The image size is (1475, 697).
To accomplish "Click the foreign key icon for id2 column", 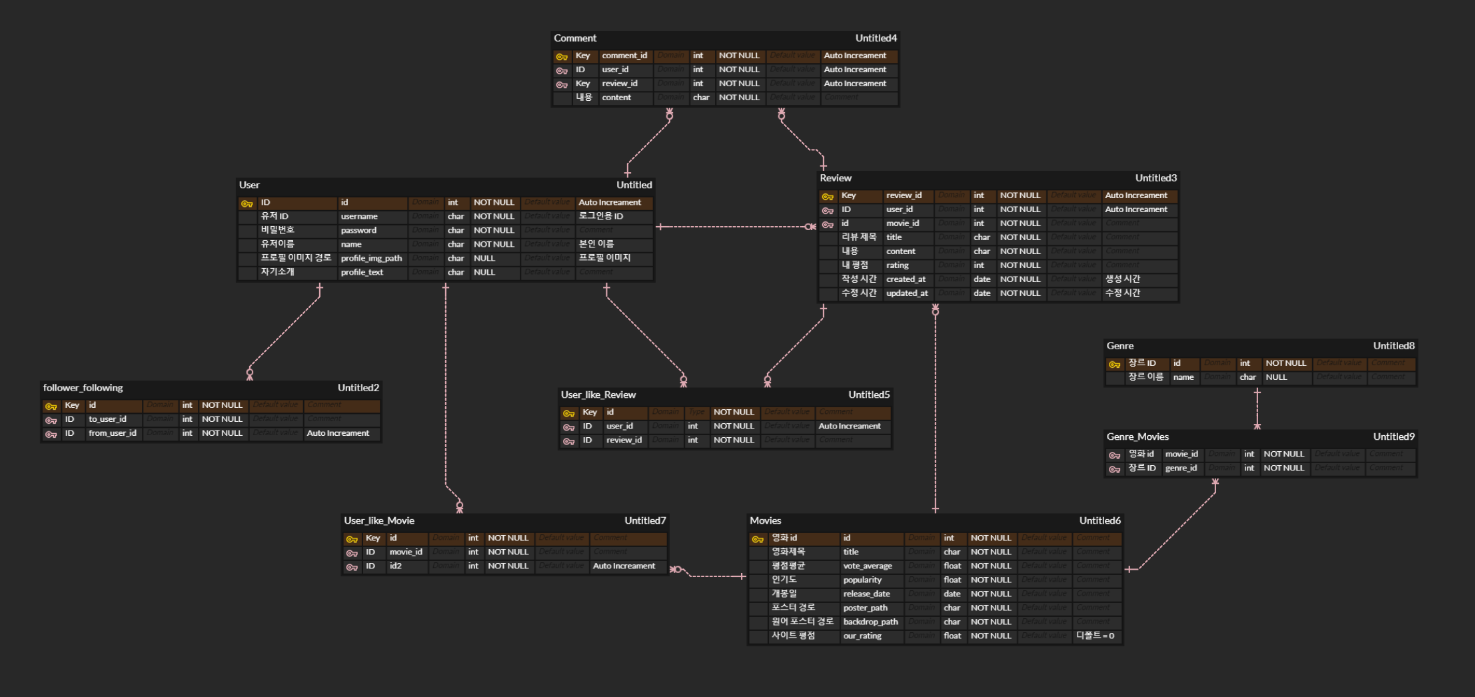I will (352, 567).
